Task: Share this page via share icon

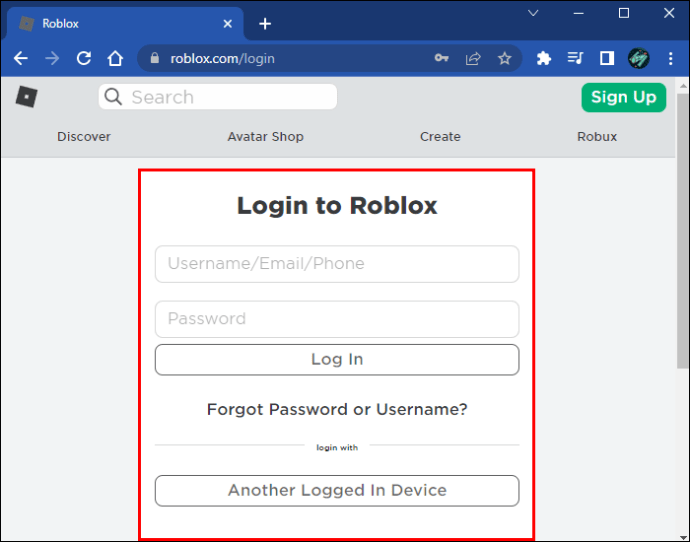Action: tap(473, 58)
